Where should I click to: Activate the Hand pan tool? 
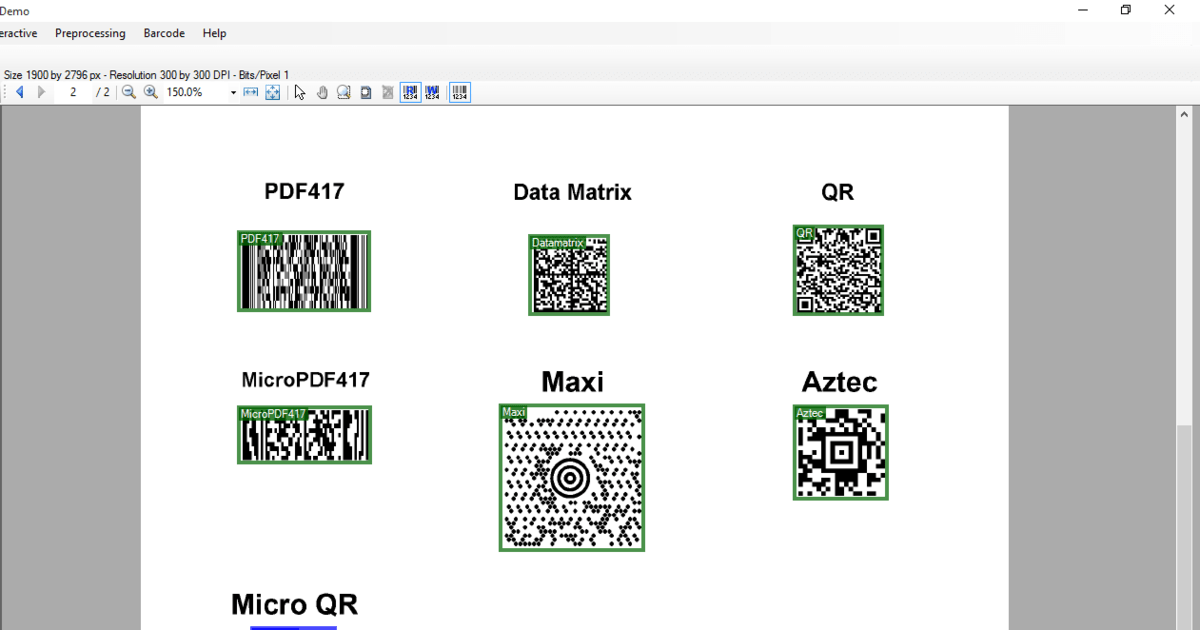tap(322, 92)
